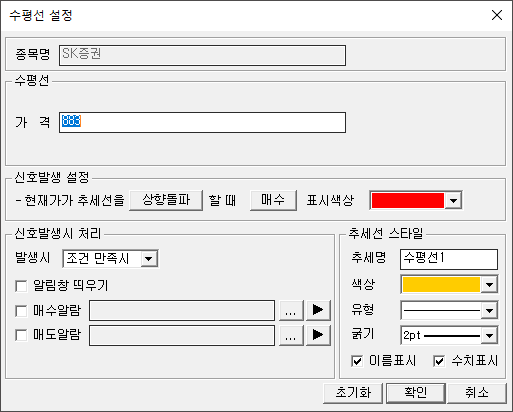
Task: Enable the 알림창 띄우기 checkbox
Action: pyautogui.click(x=21, y=286)
